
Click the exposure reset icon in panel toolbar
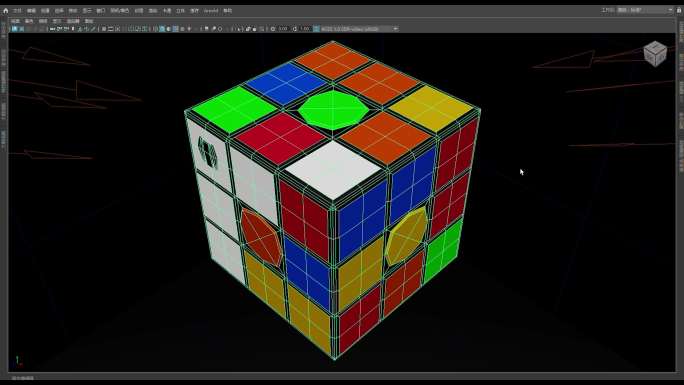coord(273,29)
